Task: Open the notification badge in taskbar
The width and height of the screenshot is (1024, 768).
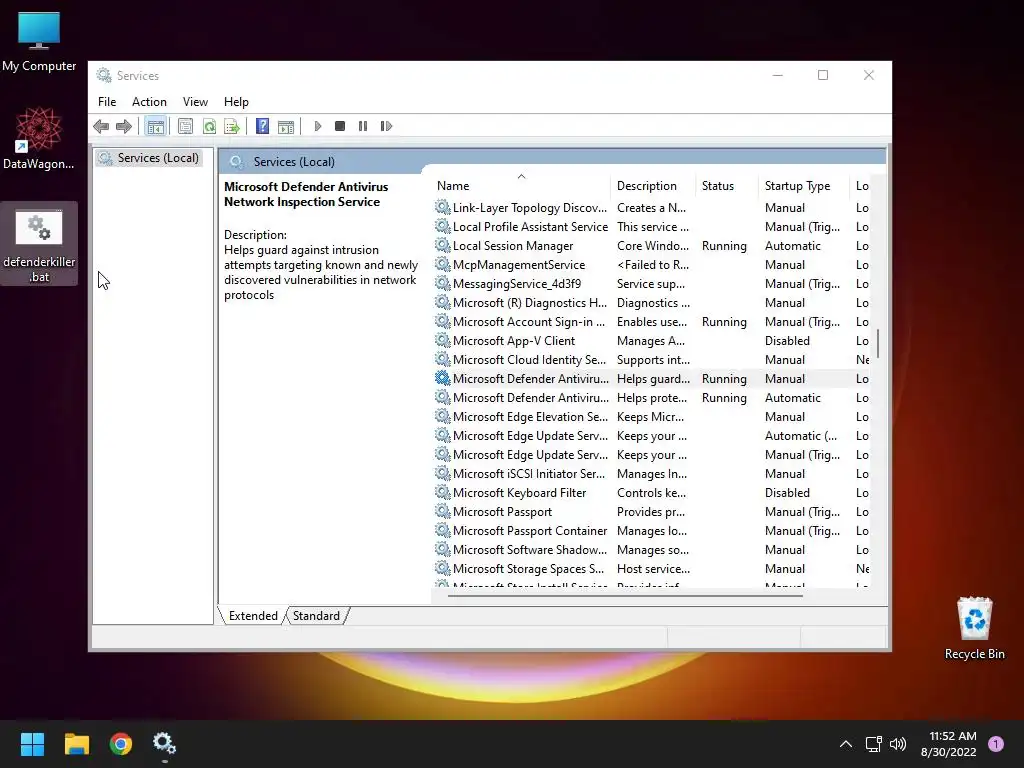Action: [996, 744]
